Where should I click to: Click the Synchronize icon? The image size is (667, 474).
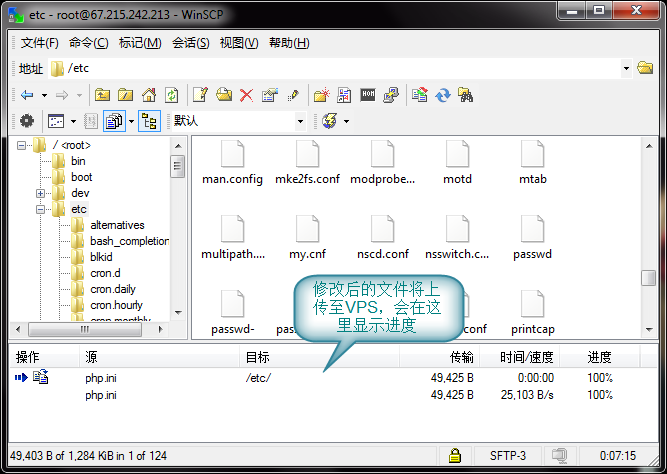pyautogui.click(x=442, y=95)
